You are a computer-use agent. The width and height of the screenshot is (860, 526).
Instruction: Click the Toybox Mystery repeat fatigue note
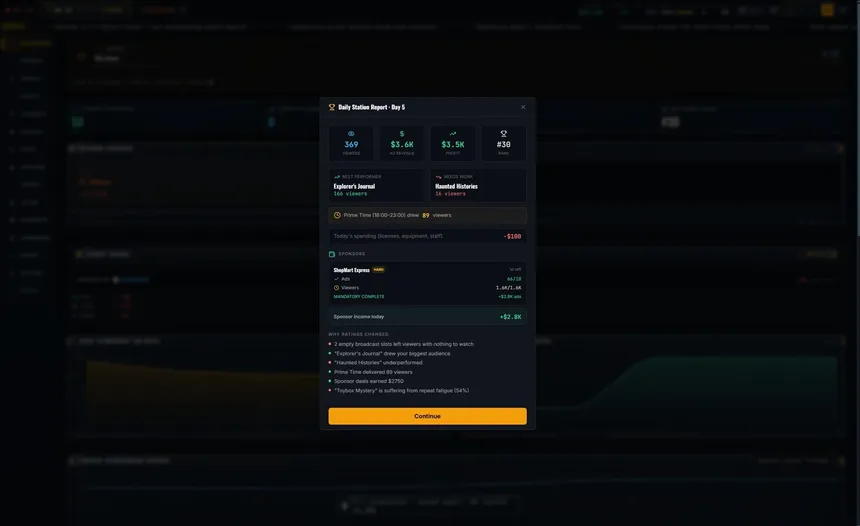point(401,391)
